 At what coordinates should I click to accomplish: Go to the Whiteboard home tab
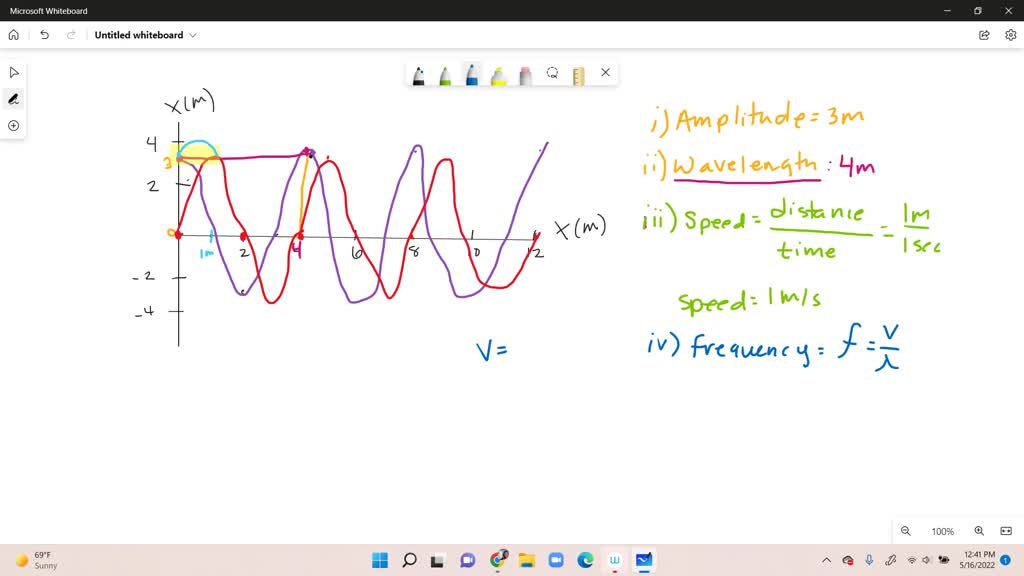pos(13,33)
